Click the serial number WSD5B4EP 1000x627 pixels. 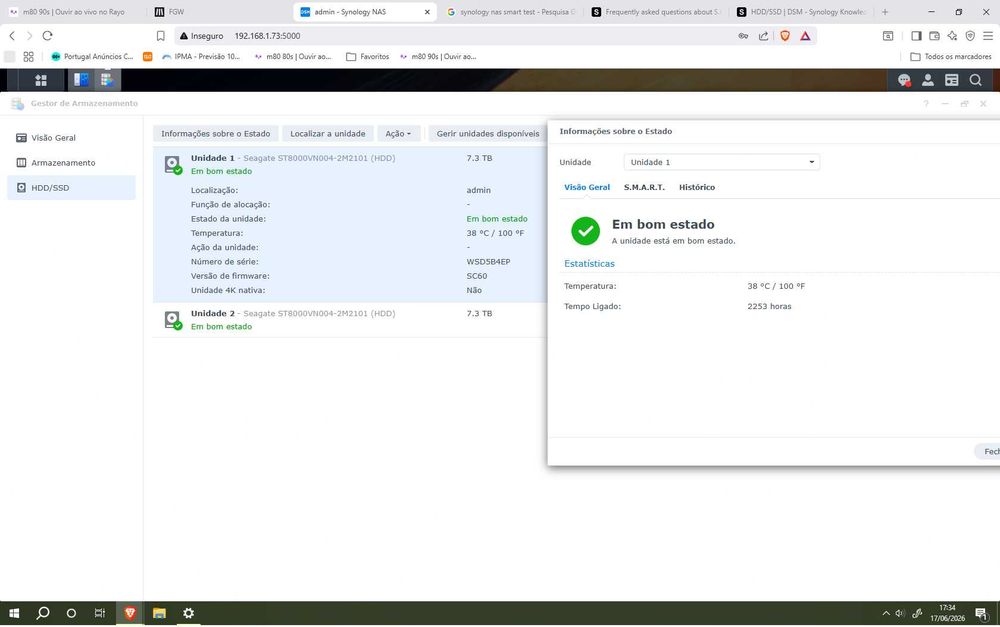[488, 262]
